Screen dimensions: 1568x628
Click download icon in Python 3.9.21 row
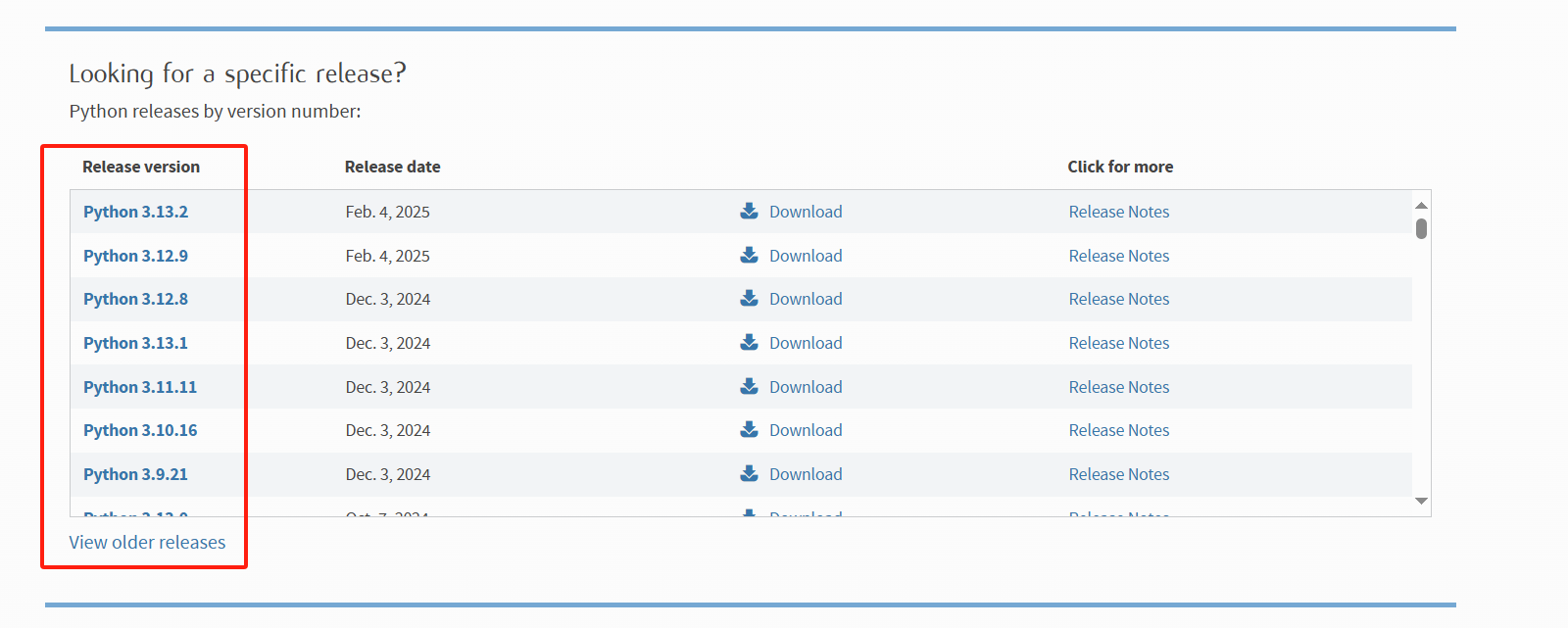(749, 473)
